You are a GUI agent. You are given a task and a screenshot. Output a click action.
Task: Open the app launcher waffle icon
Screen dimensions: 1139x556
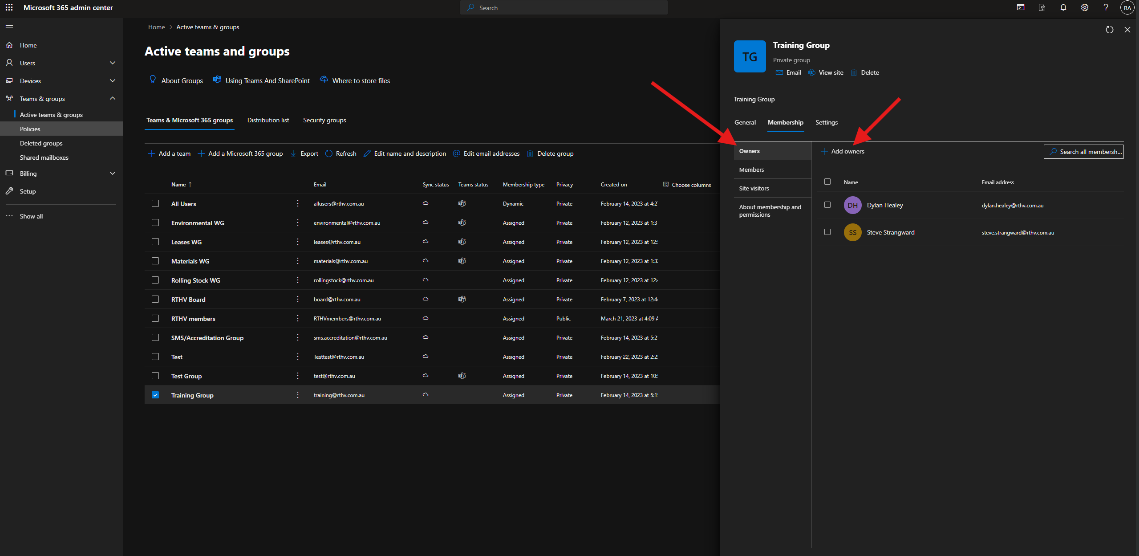9,7
